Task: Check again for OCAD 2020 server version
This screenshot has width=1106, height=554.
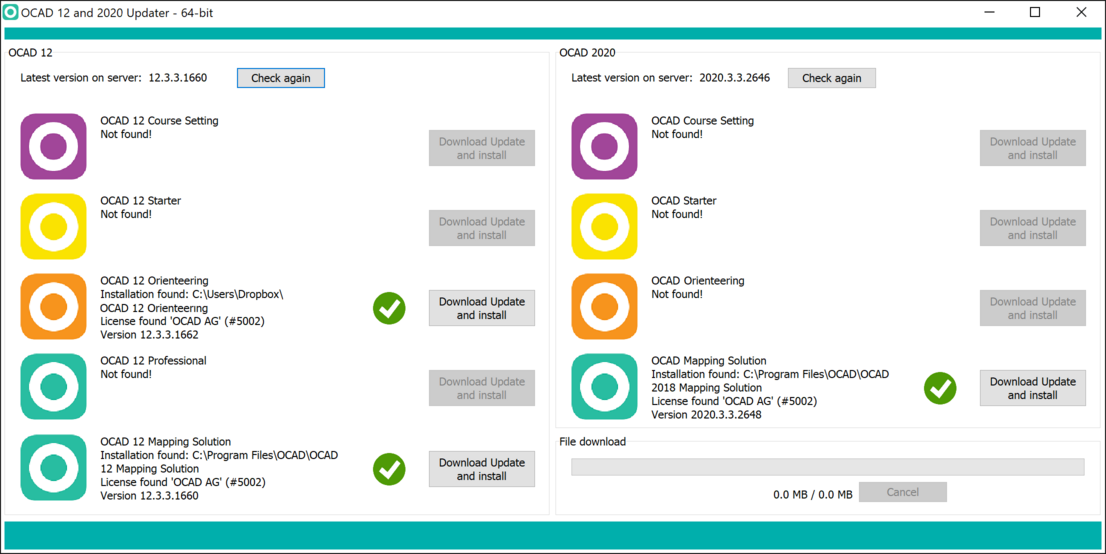Action: 832,78
